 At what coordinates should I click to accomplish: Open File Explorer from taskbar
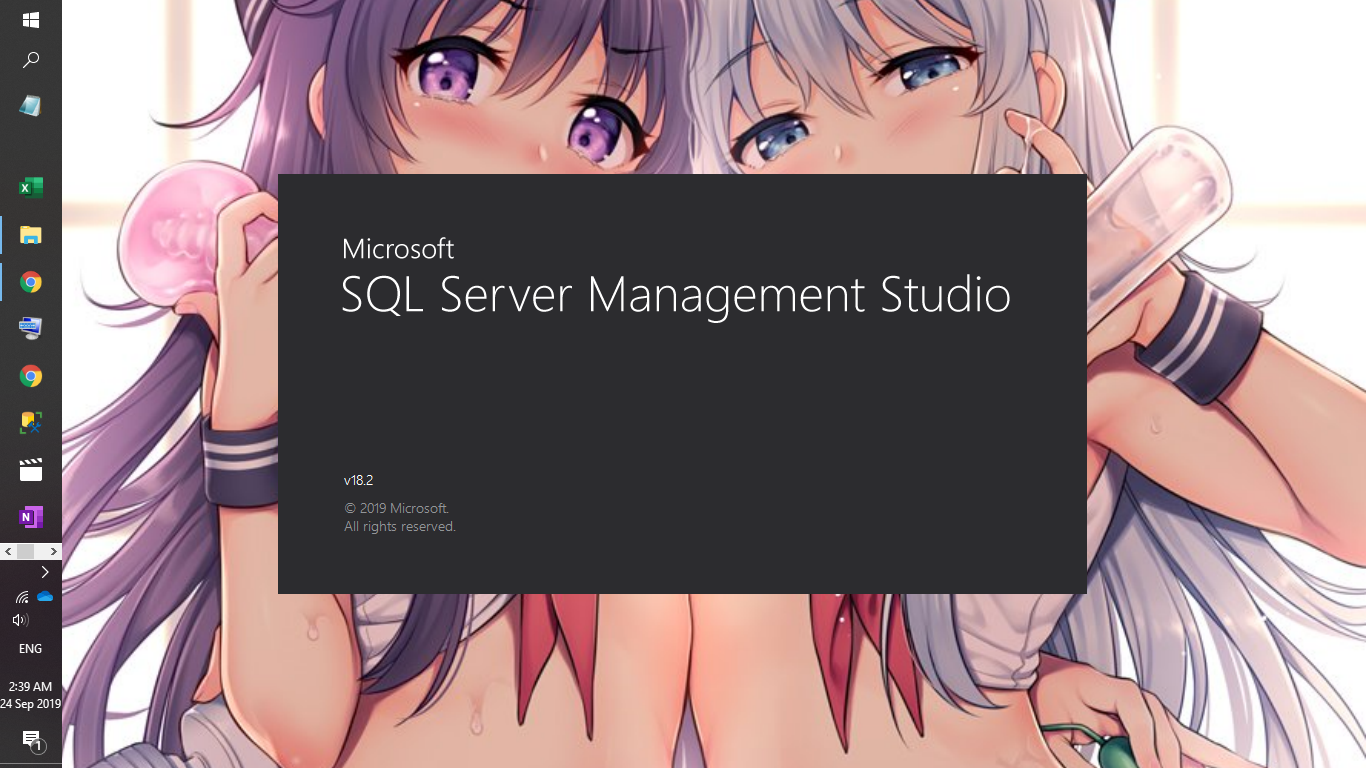[30, 235]
